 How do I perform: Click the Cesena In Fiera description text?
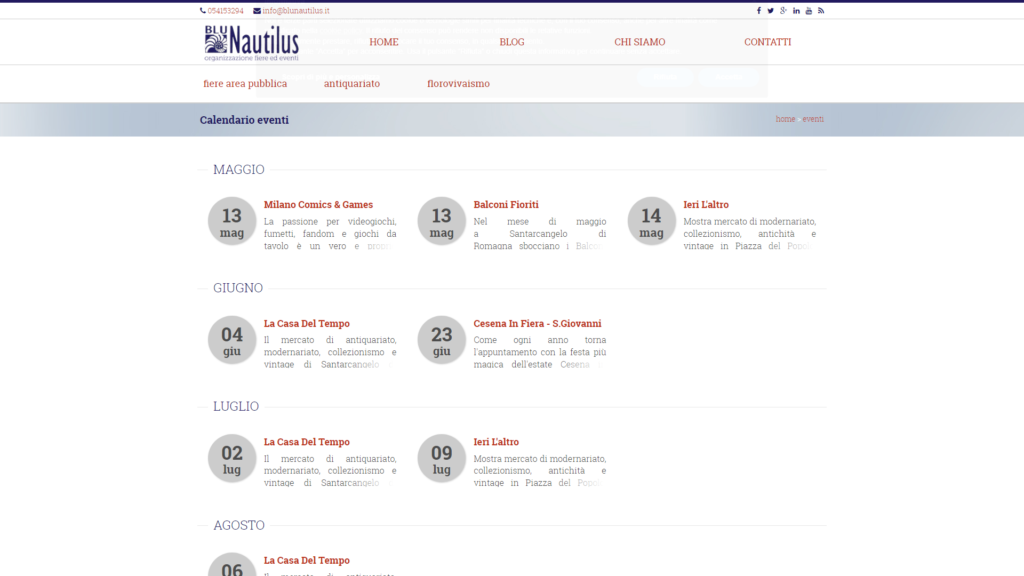click(x=539, y=352)
